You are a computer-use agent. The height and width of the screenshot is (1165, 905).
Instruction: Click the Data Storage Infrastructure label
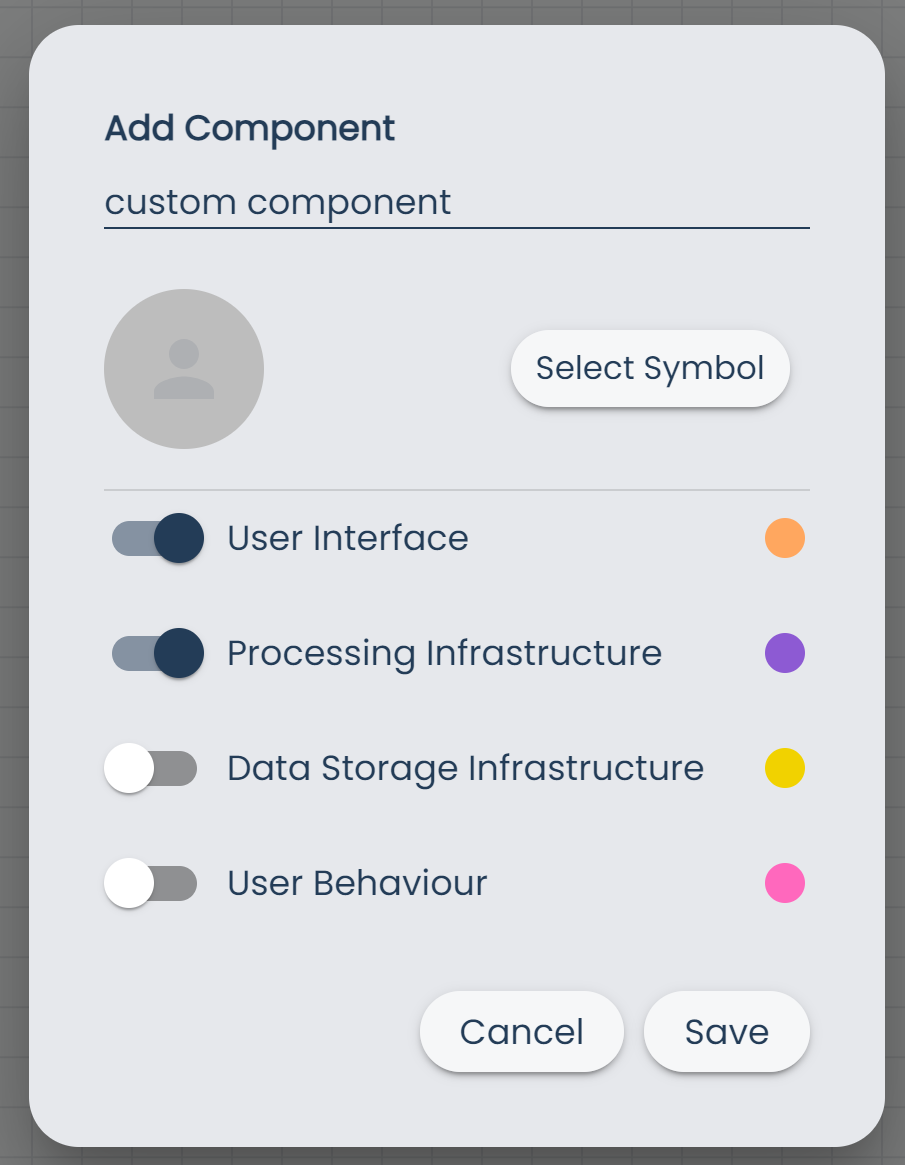[x=466, y=768]
